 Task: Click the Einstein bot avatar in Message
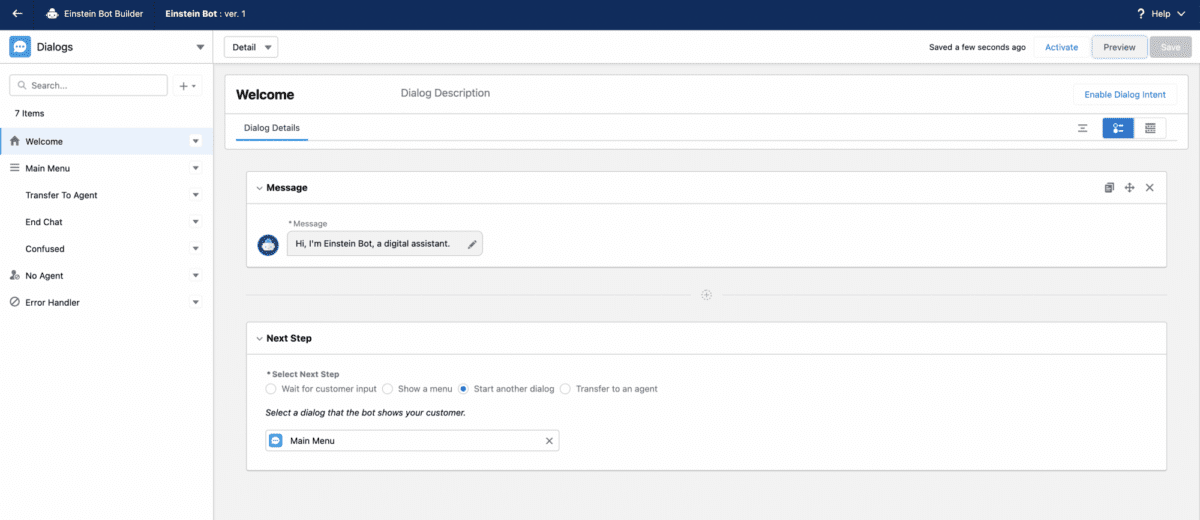click(267, 245)
